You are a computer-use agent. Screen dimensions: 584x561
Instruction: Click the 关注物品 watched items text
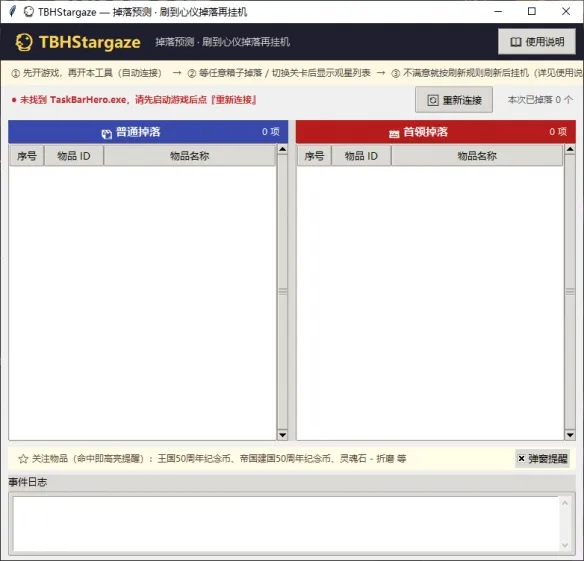tap(219, 459)
